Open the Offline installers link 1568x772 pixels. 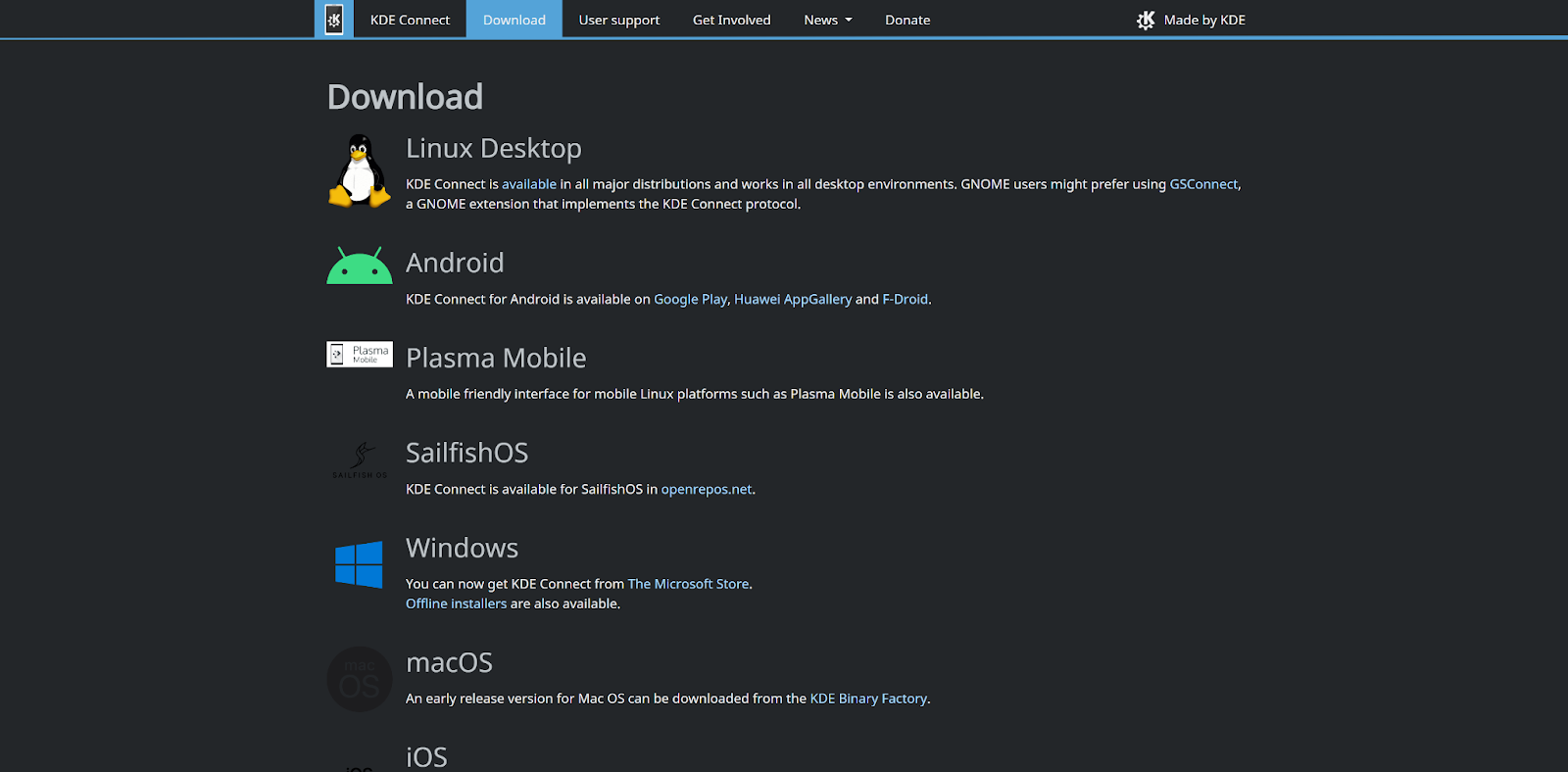point(457,603)
